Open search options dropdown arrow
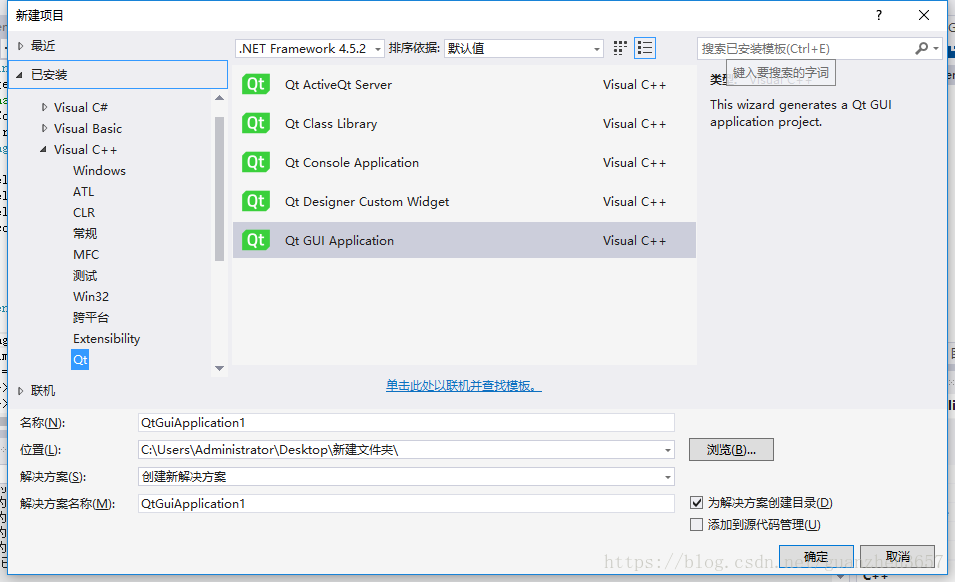 [936, 48]
